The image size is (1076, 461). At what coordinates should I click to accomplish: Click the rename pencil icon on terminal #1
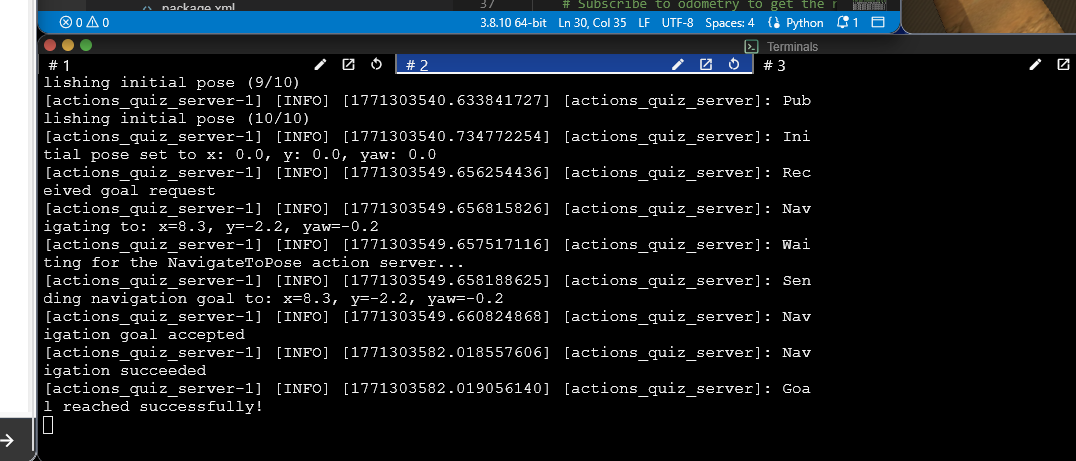[x=321, y=65]
